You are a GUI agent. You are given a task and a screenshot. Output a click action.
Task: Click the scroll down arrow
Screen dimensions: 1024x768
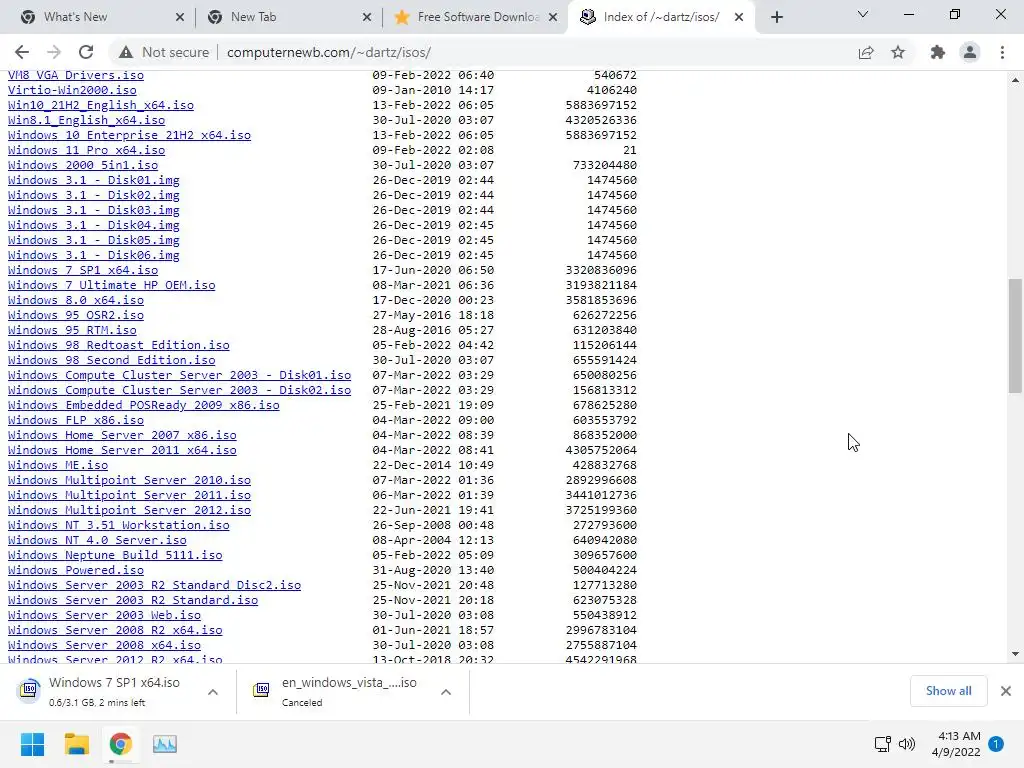pos(1015,654)
